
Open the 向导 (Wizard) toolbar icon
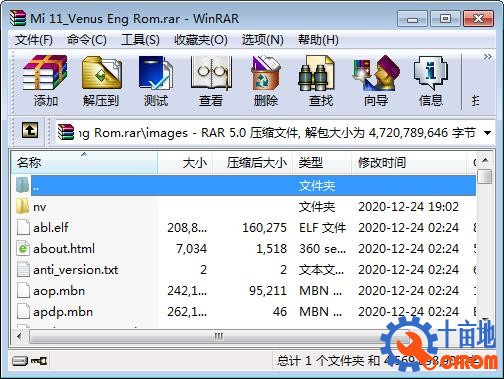tap(376, 73)
